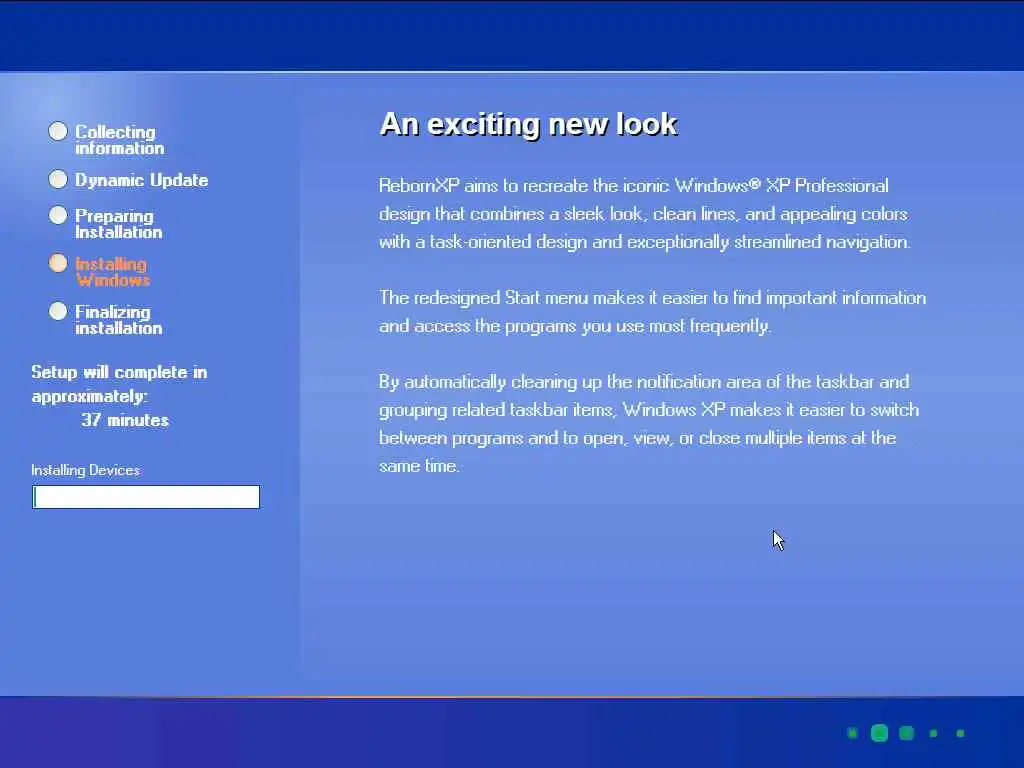This screenshot has height=768, width=1024.
Task: Click the 'Dynamic Update' step label
Action: tap(142, 180)
